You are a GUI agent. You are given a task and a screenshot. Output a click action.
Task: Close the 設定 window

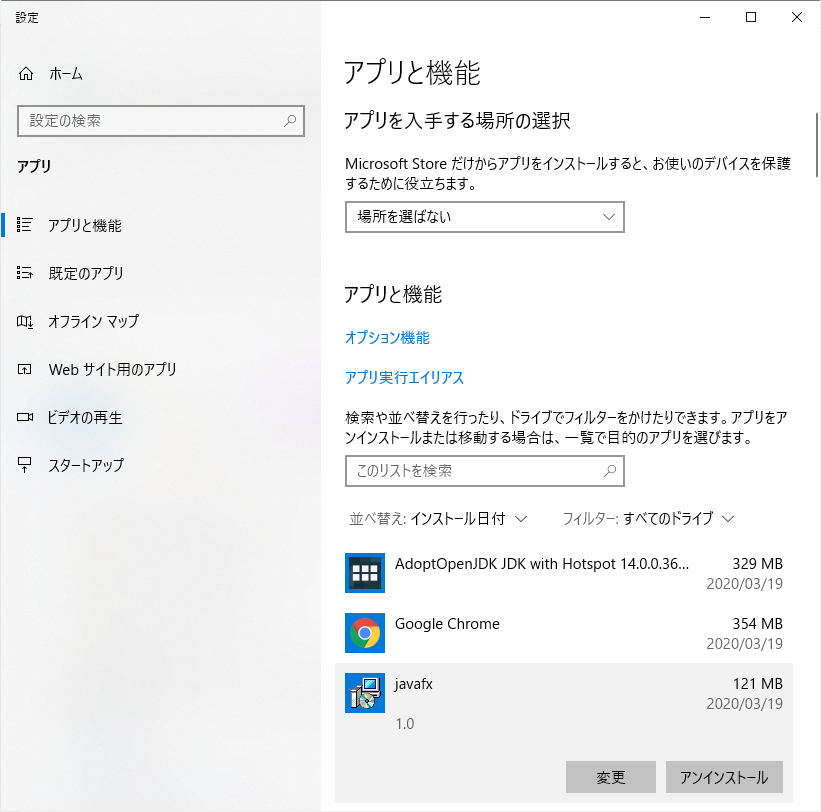pyautogui.click(x=797, y=17)
